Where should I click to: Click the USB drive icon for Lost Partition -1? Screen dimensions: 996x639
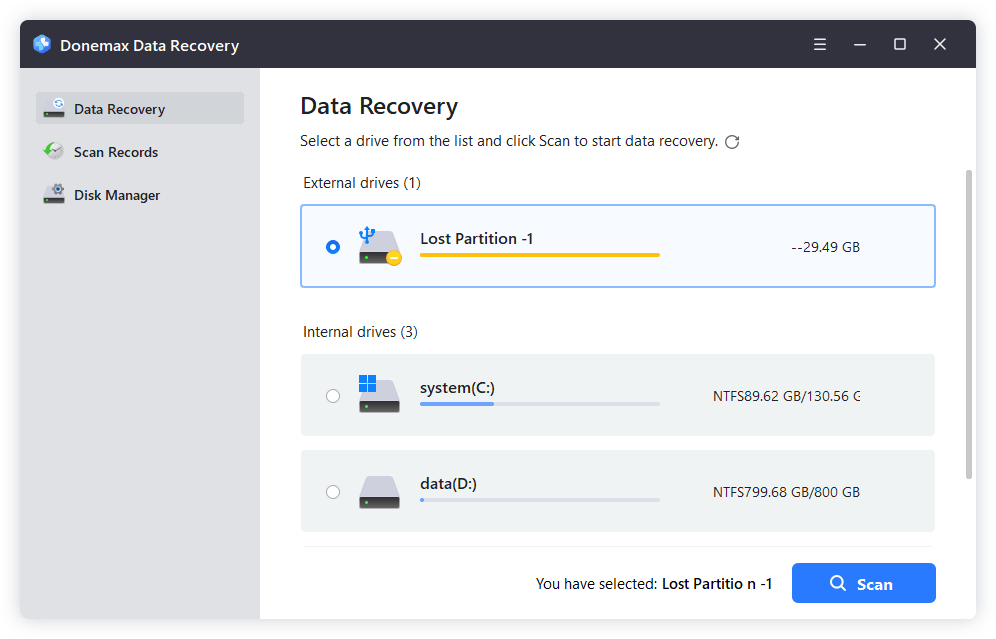(x=379, y=246)
